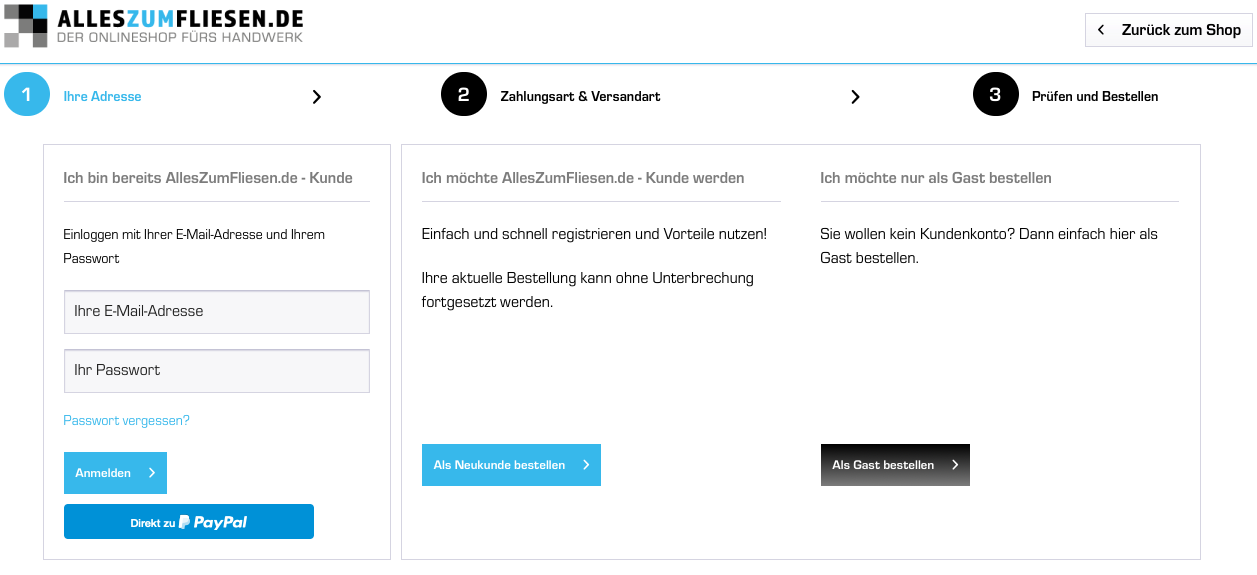Click the chevron after Zahlungsart & Versandart step
Image resolution: width=1257 pixels, height=575 pixels.
coord(855,97)
